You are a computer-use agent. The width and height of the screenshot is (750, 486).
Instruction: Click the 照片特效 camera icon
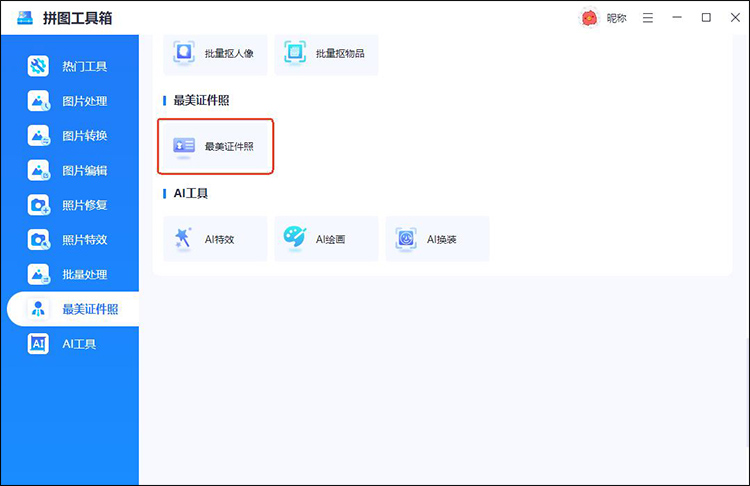38,240
